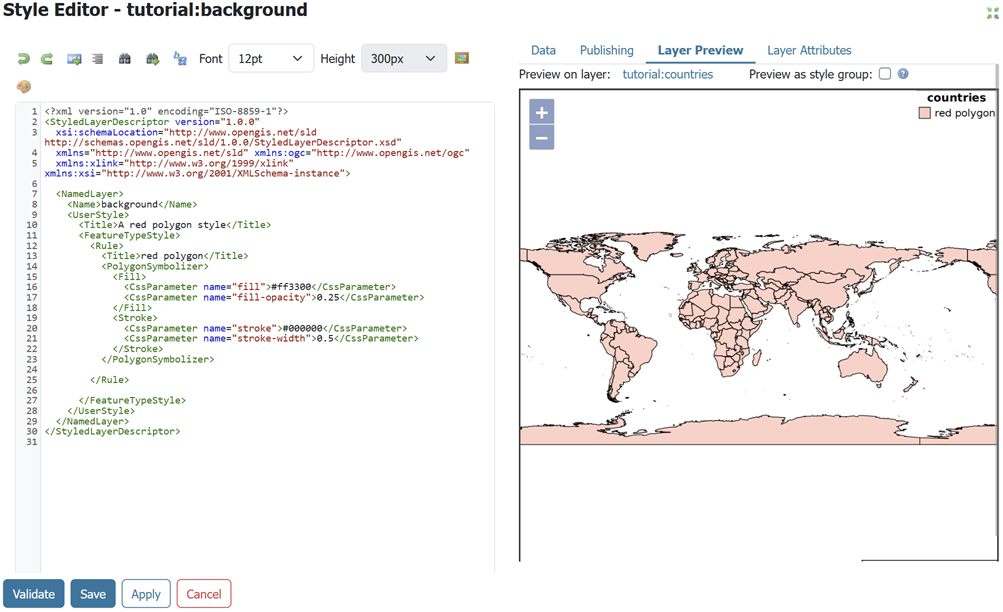The image size is (1003, 612).
Task: Open the Layer Attributes tab
Action: coord(809,50)
